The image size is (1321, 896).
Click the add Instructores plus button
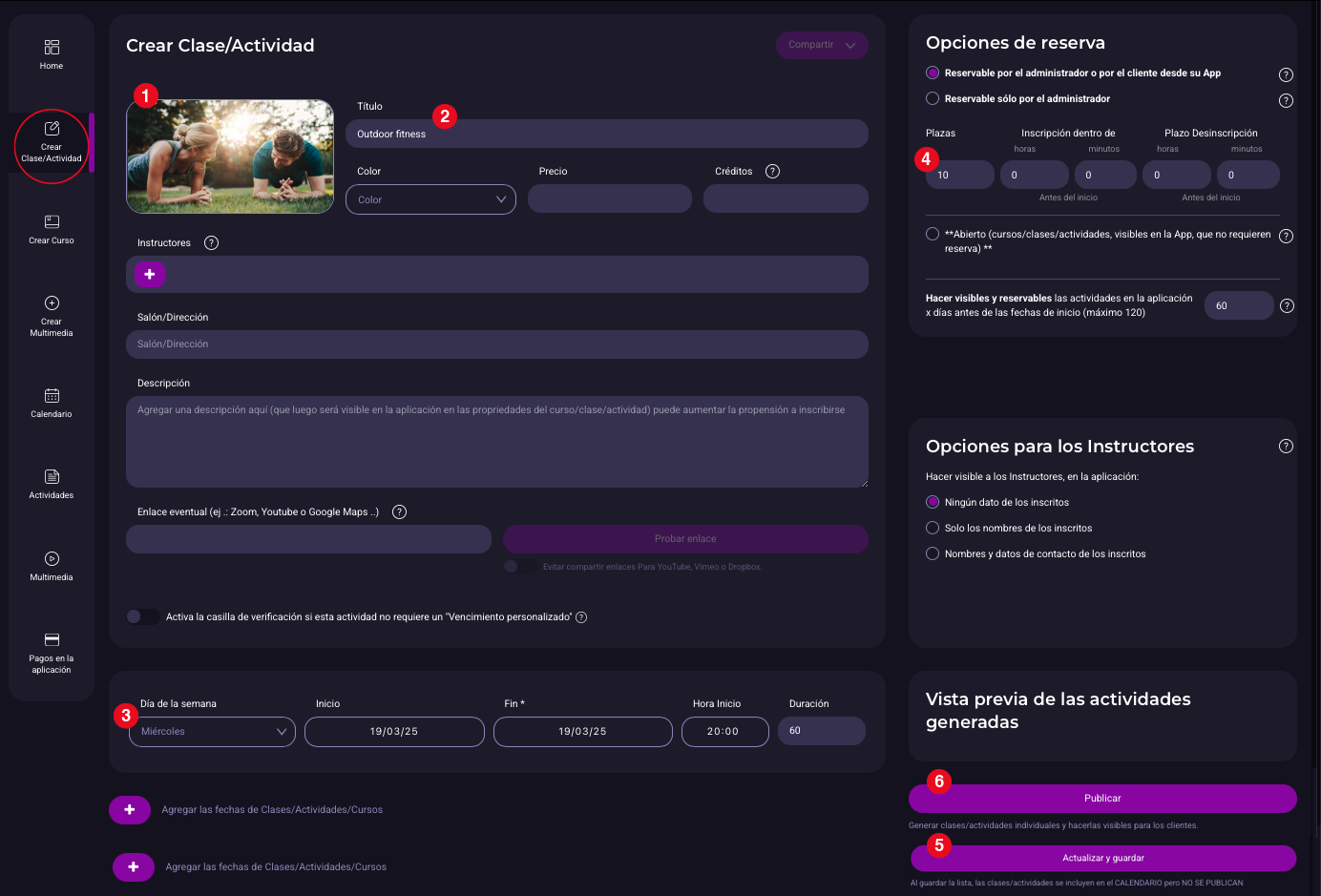click(x=149, y=274)
